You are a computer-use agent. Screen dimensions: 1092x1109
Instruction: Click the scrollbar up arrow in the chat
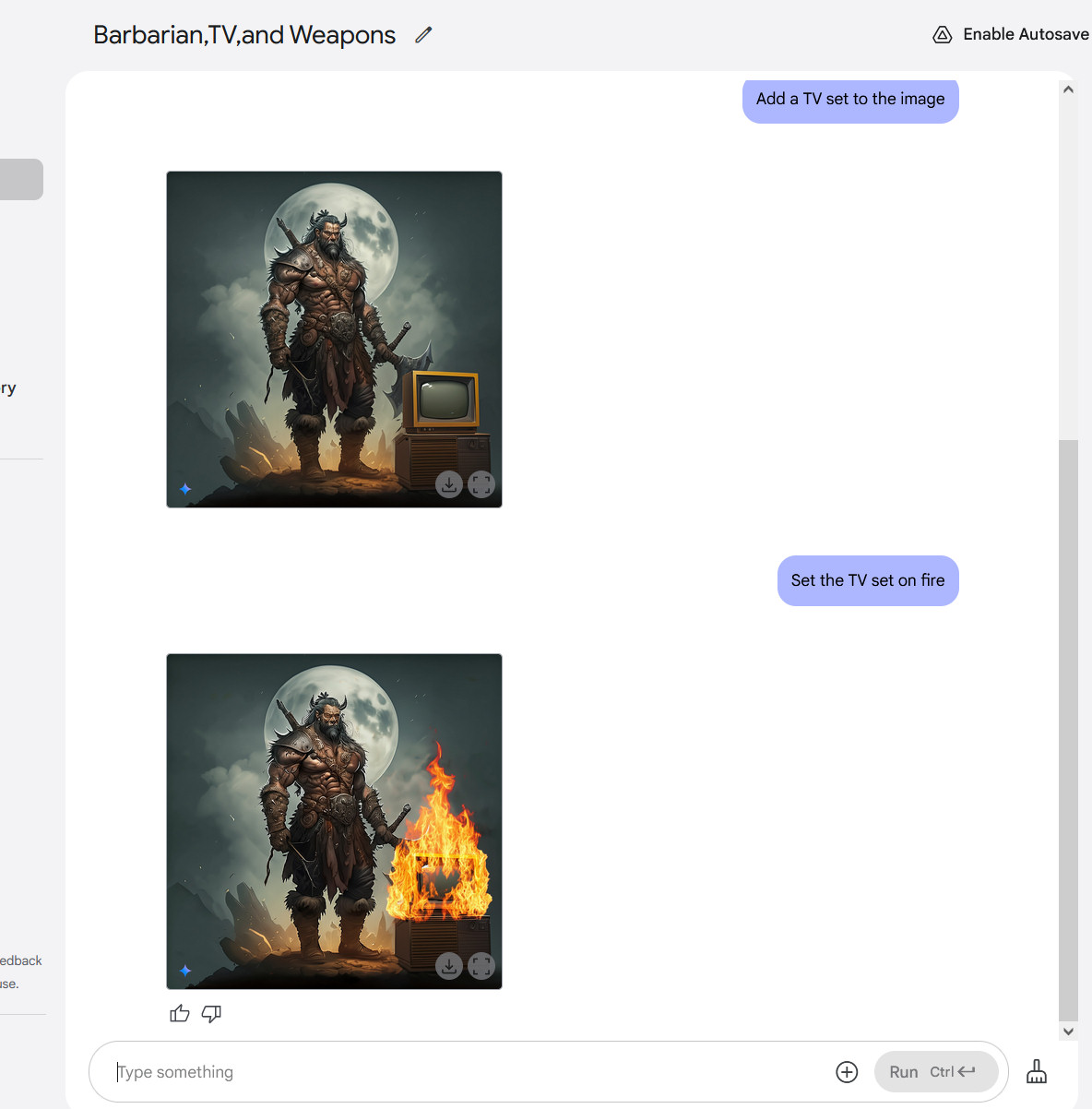(1068, 89)
